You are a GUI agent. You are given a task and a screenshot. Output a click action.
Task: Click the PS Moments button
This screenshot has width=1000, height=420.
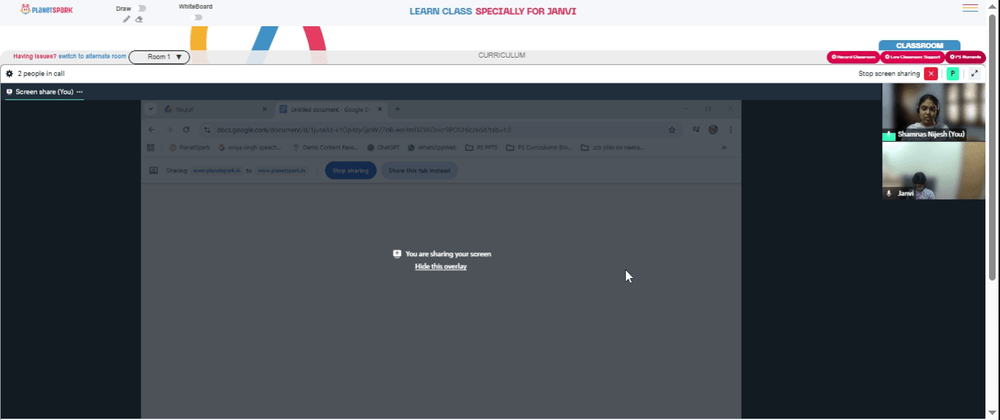tap(965, 57)
